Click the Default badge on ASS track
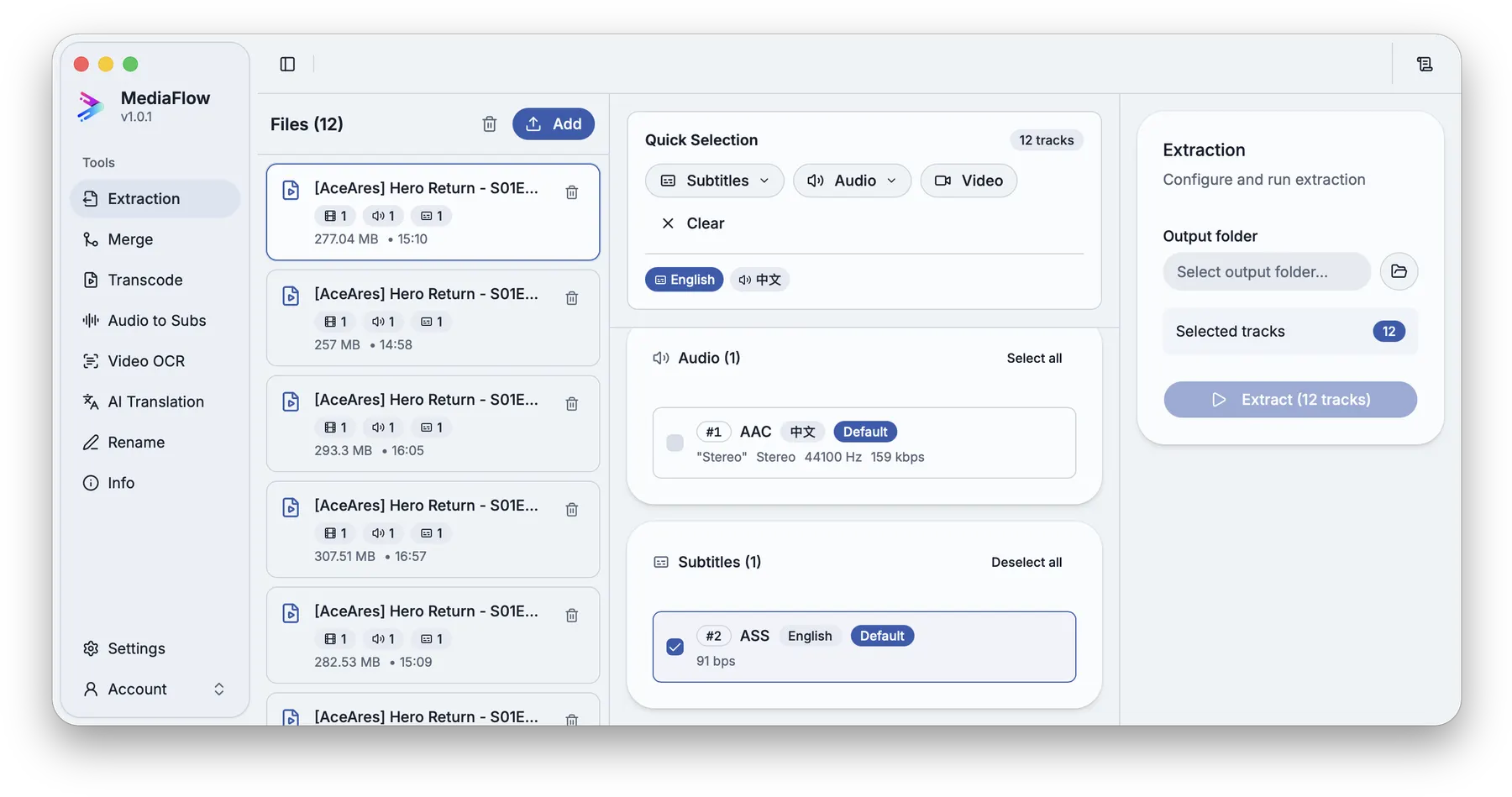This screenshot has width=1512, height=797. (x=882, y=636)
